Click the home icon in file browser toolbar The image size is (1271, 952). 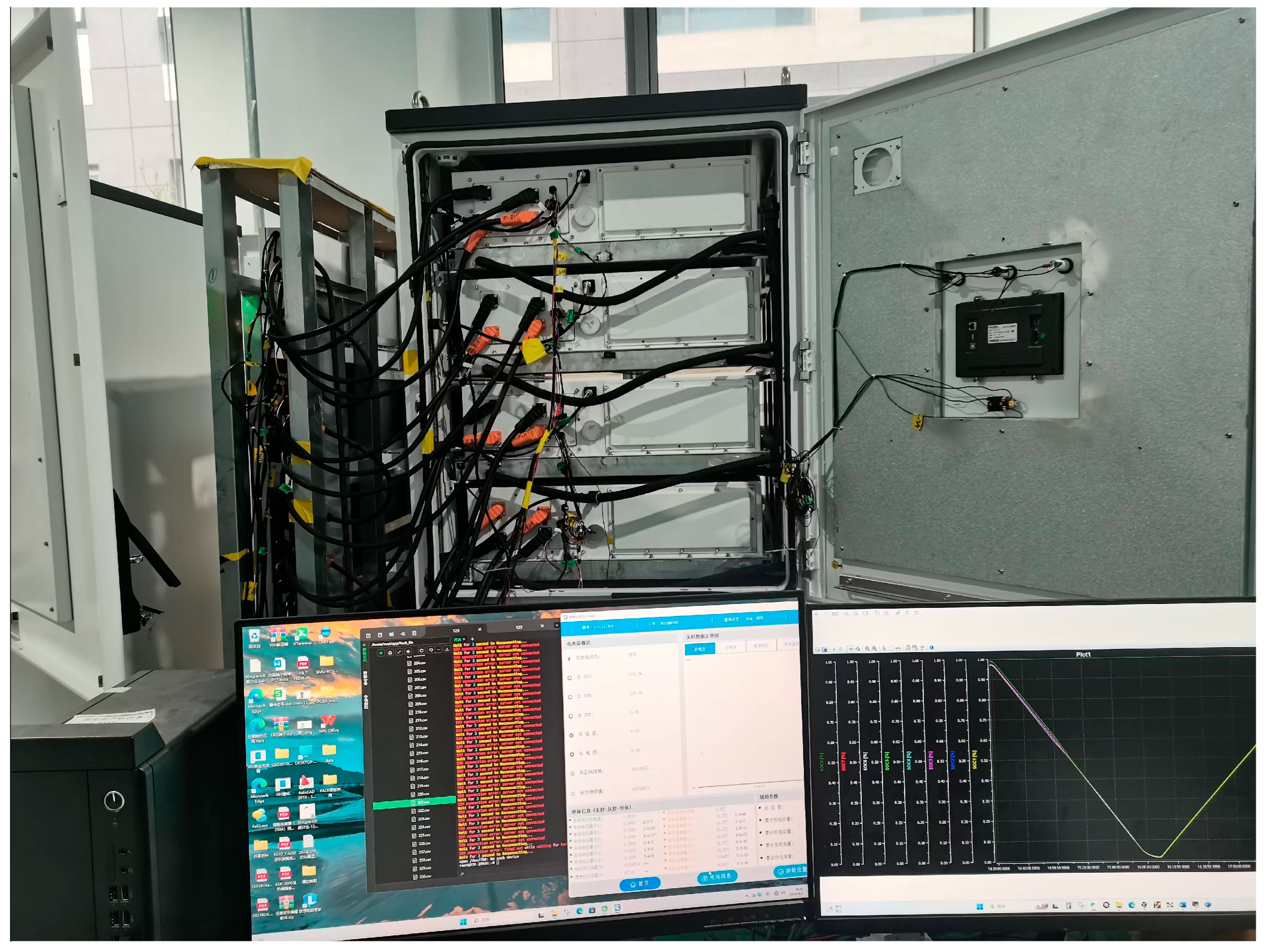[x=390, y=652]
